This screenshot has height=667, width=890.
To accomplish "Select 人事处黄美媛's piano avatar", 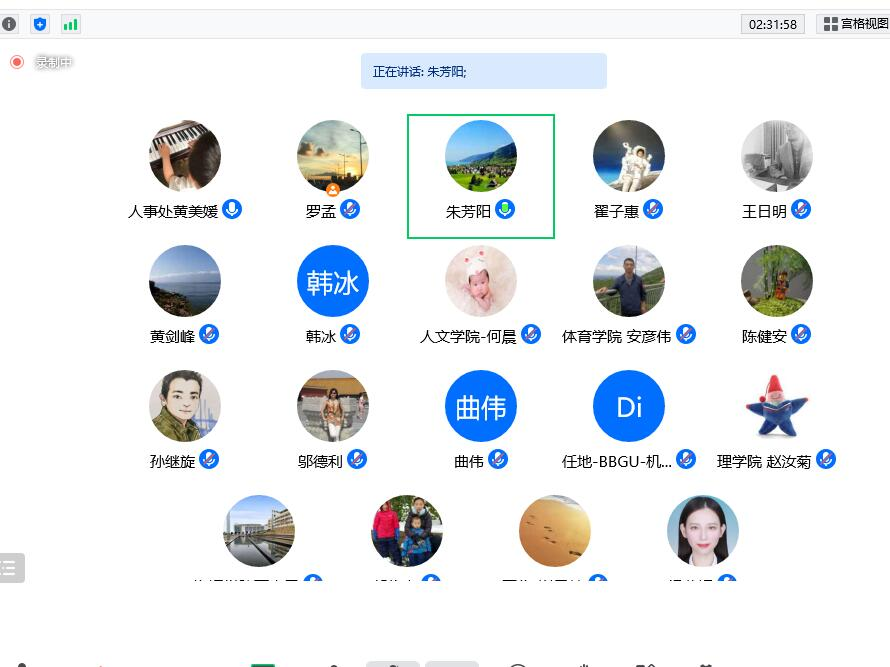I will [x=185, y=156].
